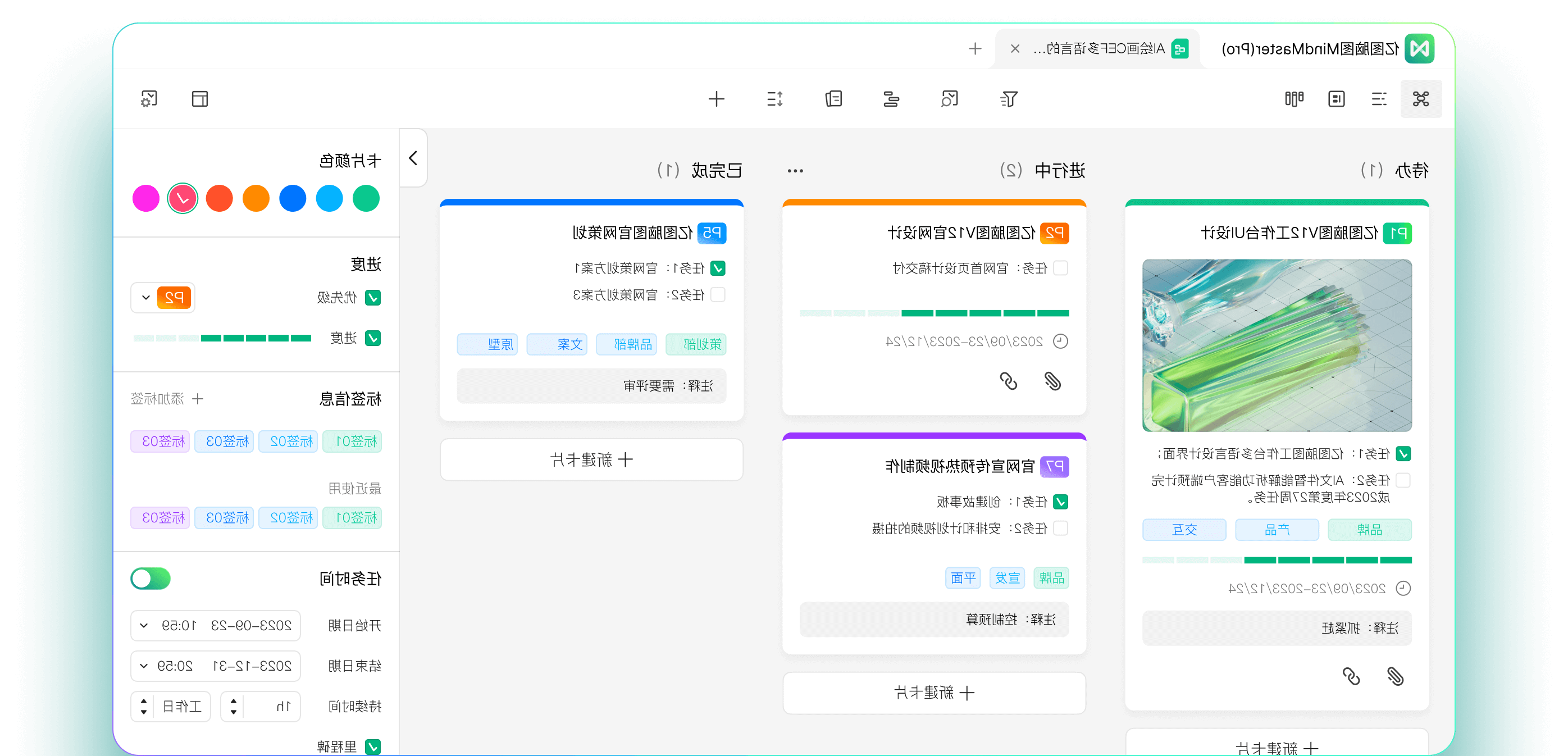Toggle the 进度 checkbox in side panel
The width and height of the screenshot is (1568, 756).
pyautogui.click(x=373, y=338)
